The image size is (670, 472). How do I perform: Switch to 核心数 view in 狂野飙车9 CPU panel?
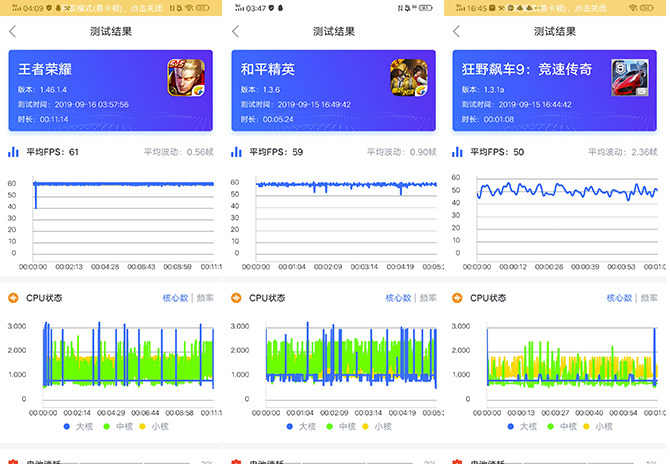click(619, 298)
